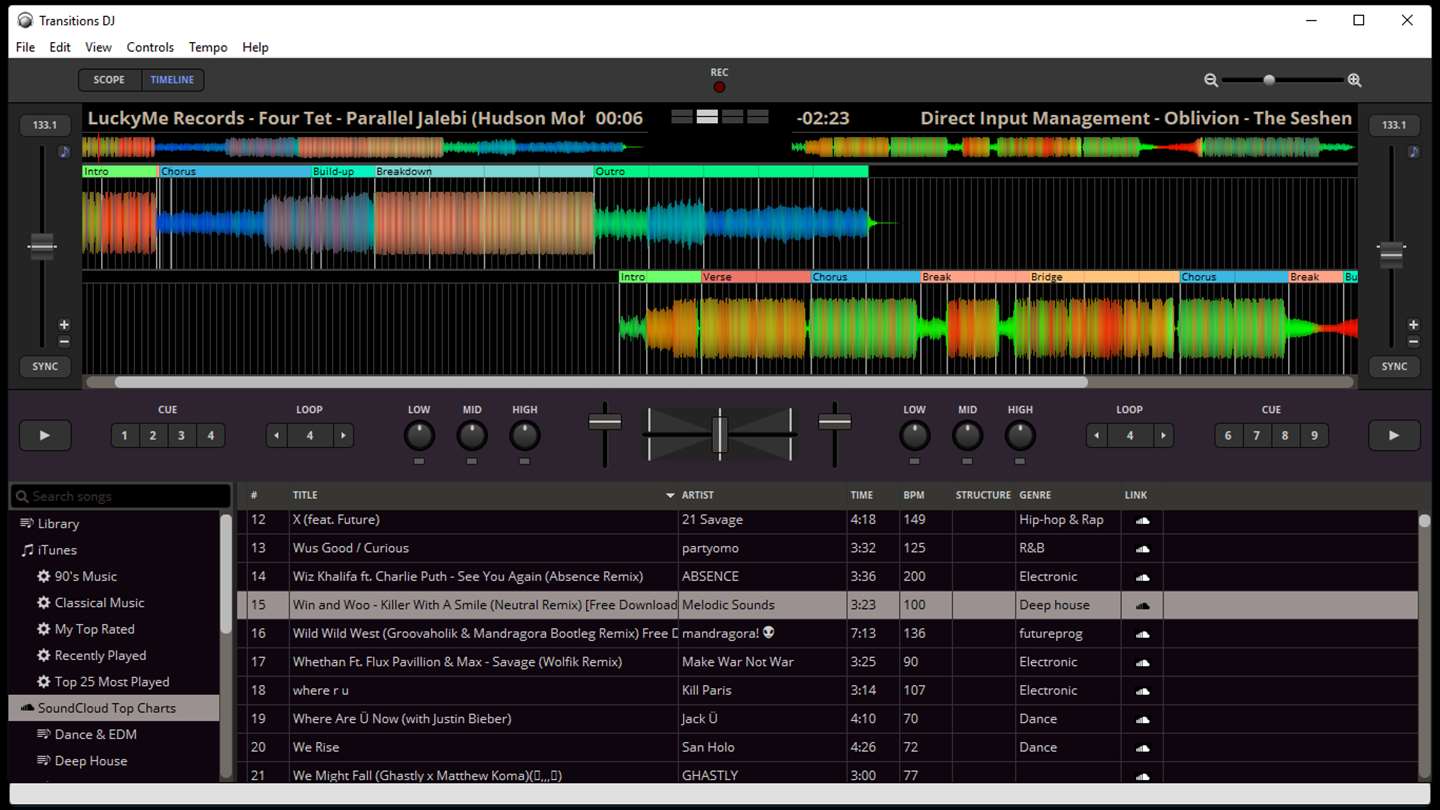Trigger cue point 8 on right deck
Image resolution: width=1440 pixels, height=810 pixels.
pos(1285,435)
